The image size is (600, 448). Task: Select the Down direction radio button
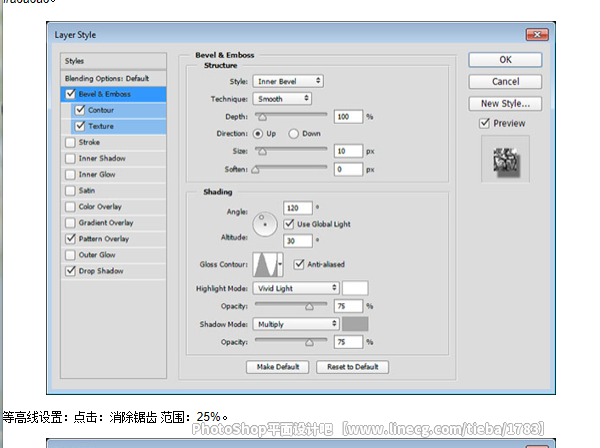[293, 134]
